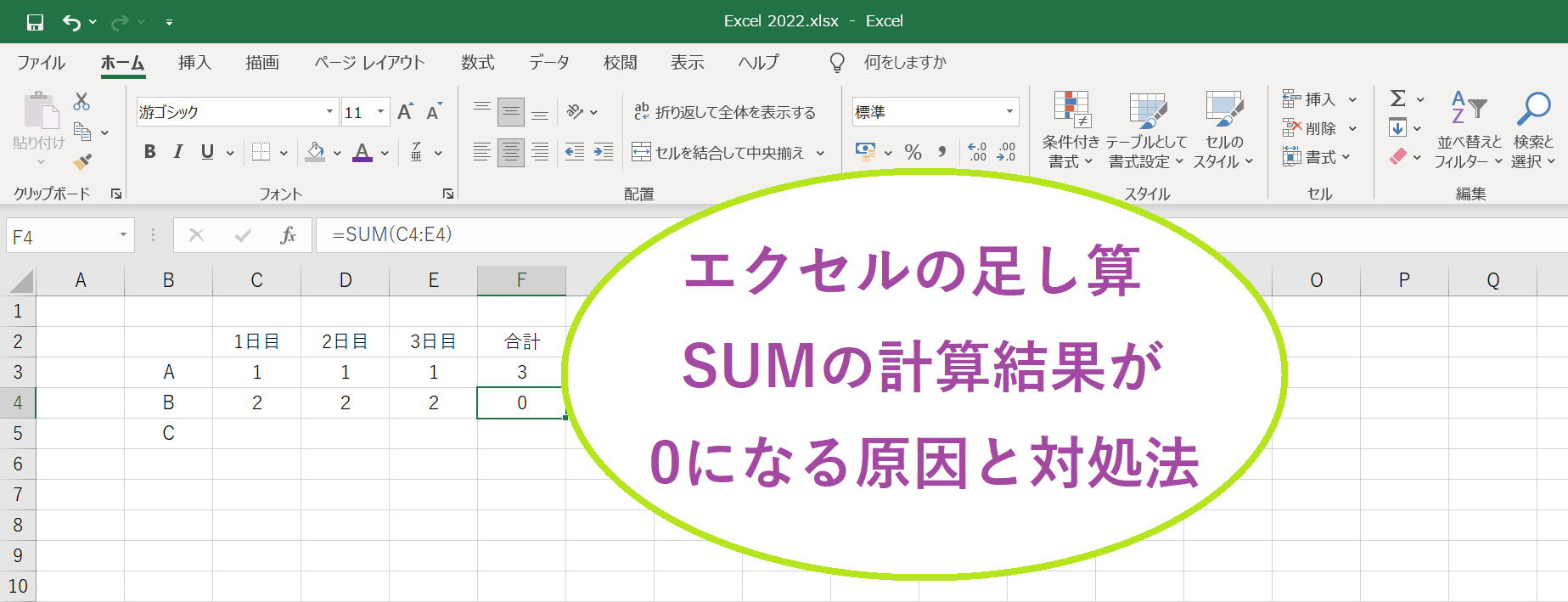The image size is (1568, 602).
Task: Apply cell borders with the border icon
Action: pos(261,152)
